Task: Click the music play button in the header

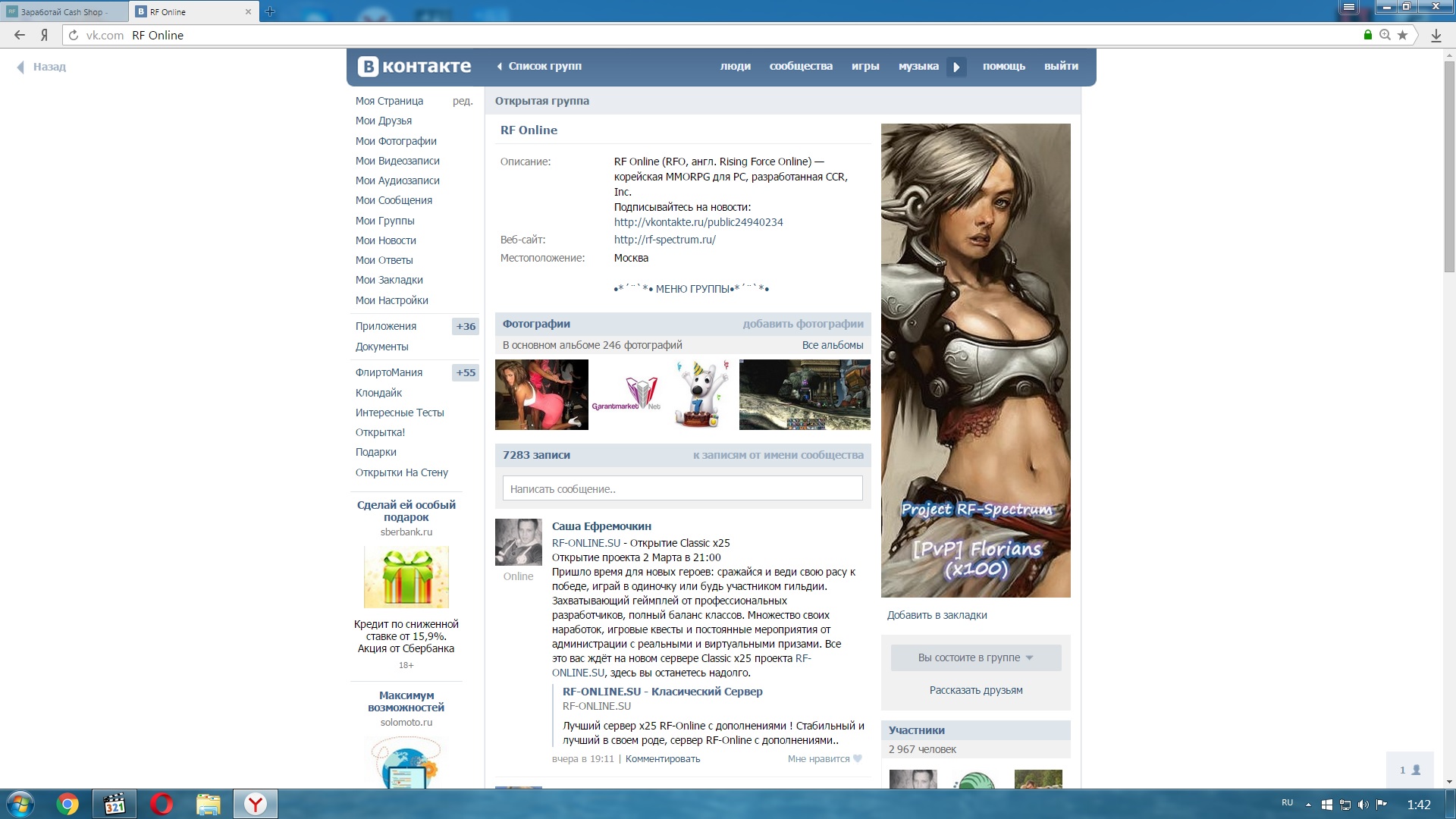Action: (956, 67)
